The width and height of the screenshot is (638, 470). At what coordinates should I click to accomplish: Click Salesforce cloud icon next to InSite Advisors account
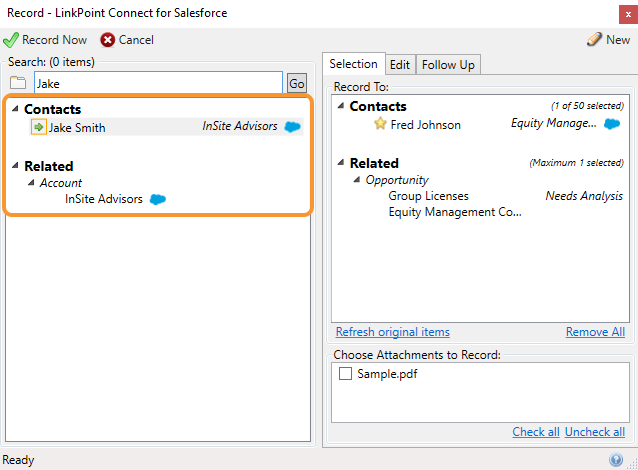(x=158, y=199)
